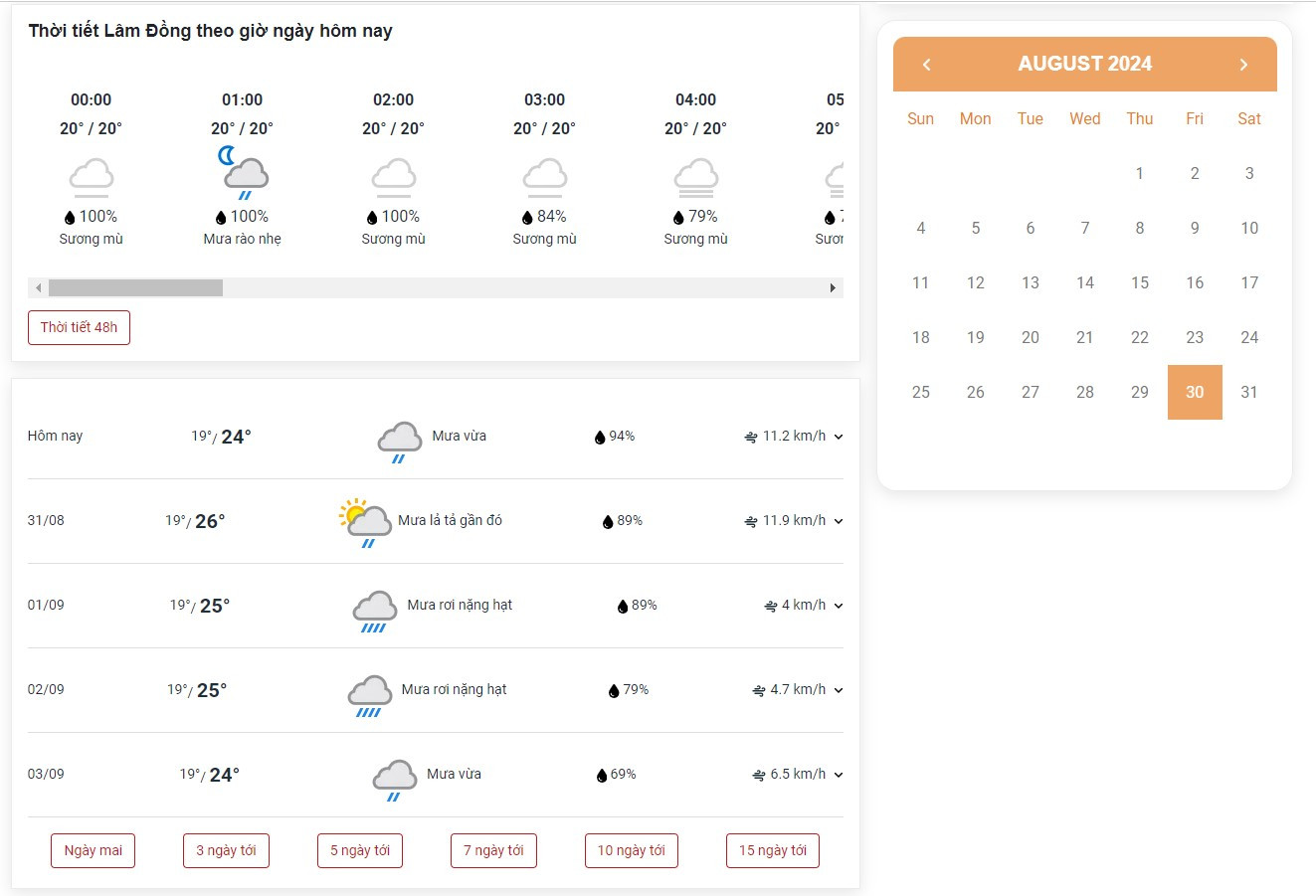The width and height of the screenshot is (1316, 896).
Task: Click the humidity drop beside 79% at 04:00
Action: tap(678, 218)
